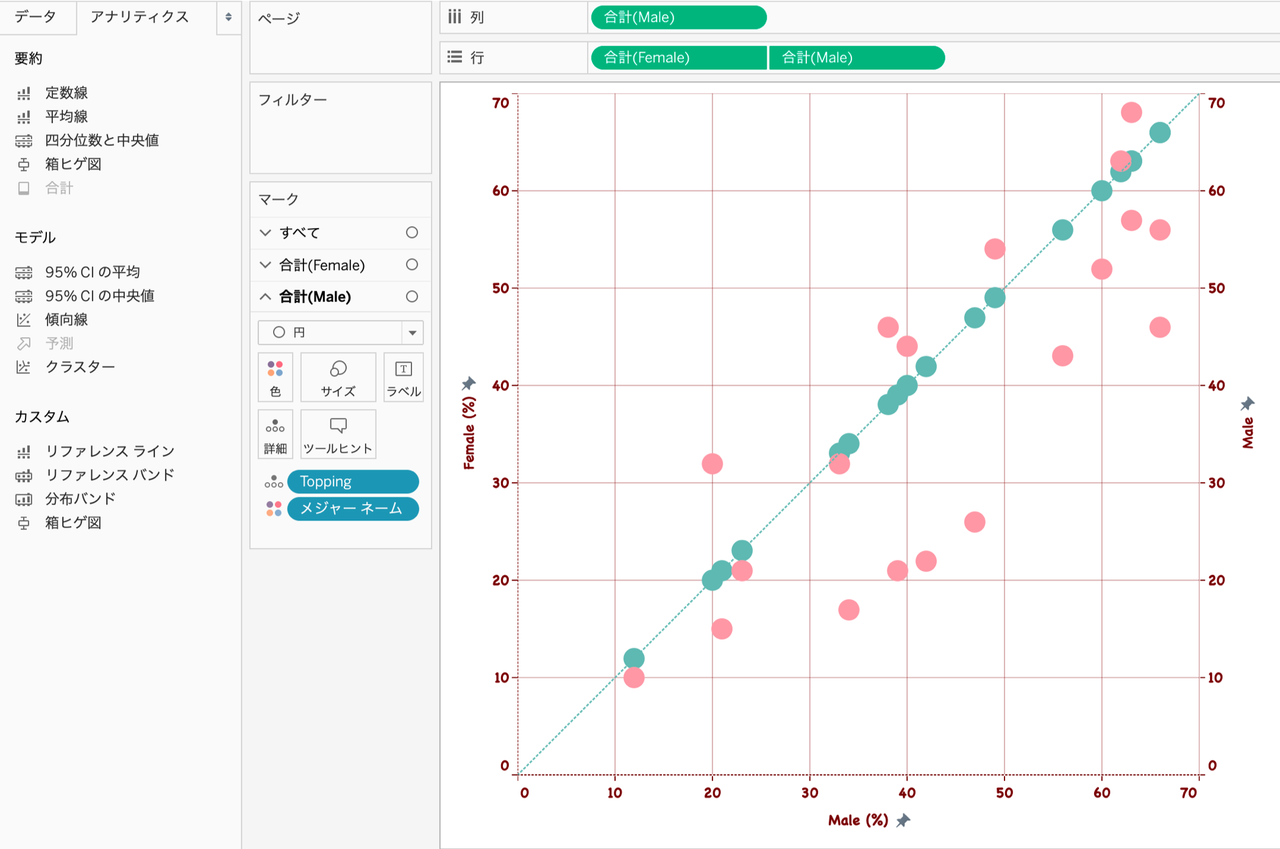Viewport: 1280px width, 849px height.
Task: Click the 行 rows shelf icon
Action: pyautogui.click(x=454, y=58)
